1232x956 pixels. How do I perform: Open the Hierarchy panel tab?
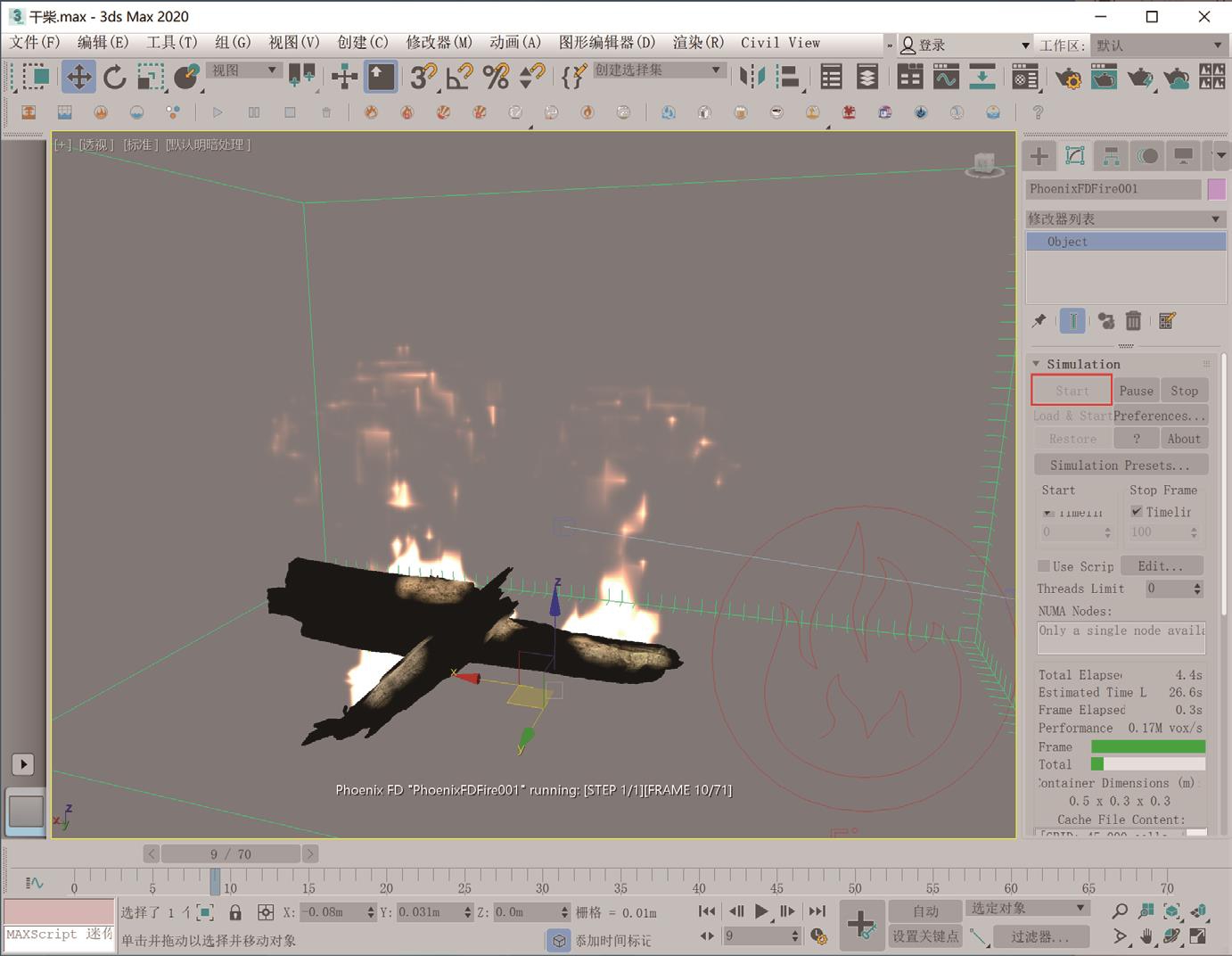tap(1111, 156)
